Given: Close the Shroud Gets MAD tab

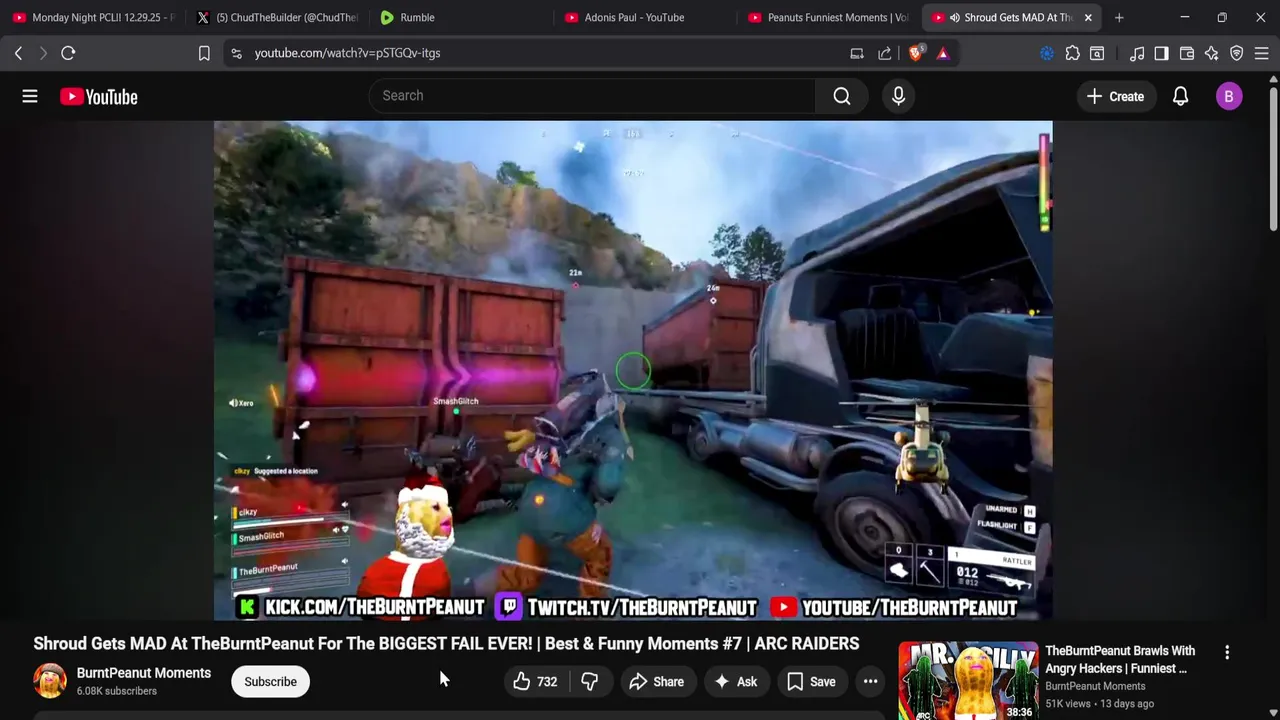Looking at the screenshot, I should 1088,17.
